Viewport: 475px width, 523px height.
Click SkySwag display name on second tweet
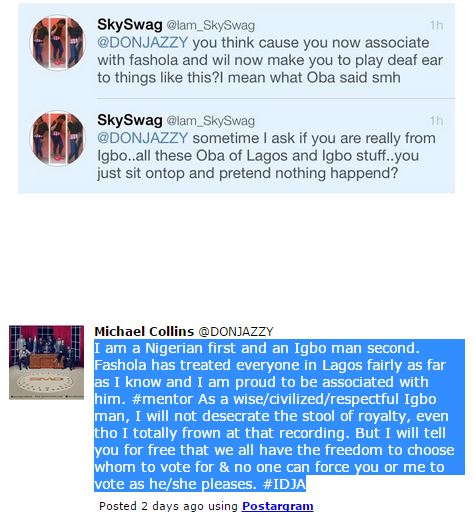pyautogui.click(x=130, y=120)
